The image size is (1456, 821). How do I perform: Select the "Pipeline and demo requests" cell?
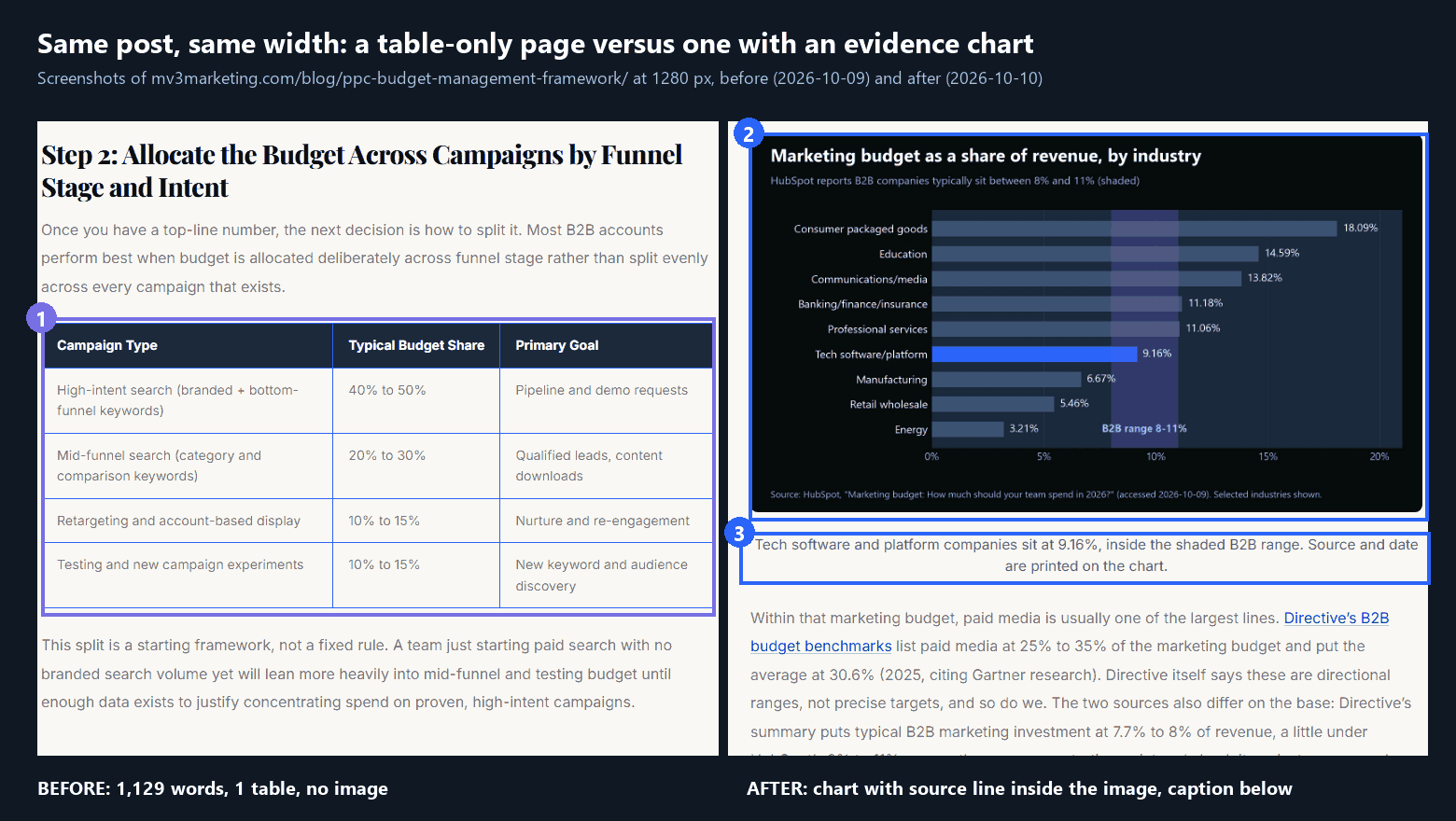coord(606,400)
